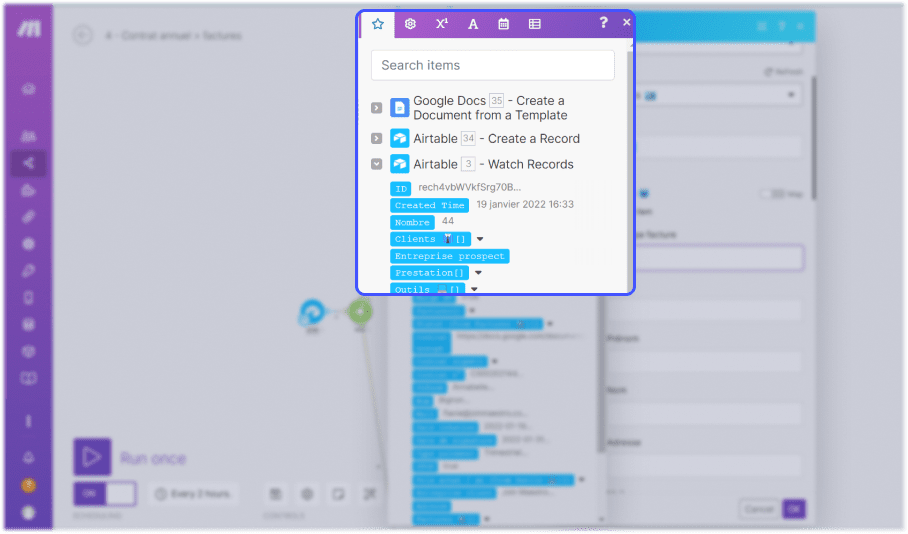Switch to math functions X¹ tab
The width and height of the screenshot is (908, 534).
point(442,24)
